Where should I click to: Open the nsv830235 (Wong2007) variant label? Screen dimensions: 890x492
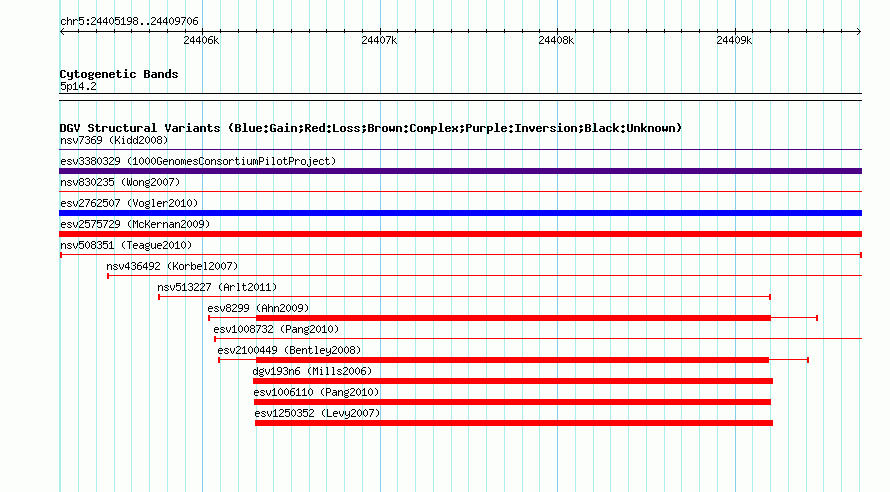point(120,183)
